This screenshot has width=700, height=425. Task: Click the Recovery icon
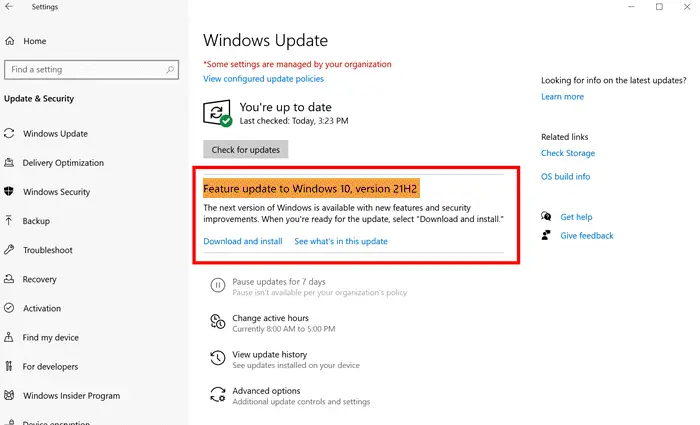(x=9, y=279)
